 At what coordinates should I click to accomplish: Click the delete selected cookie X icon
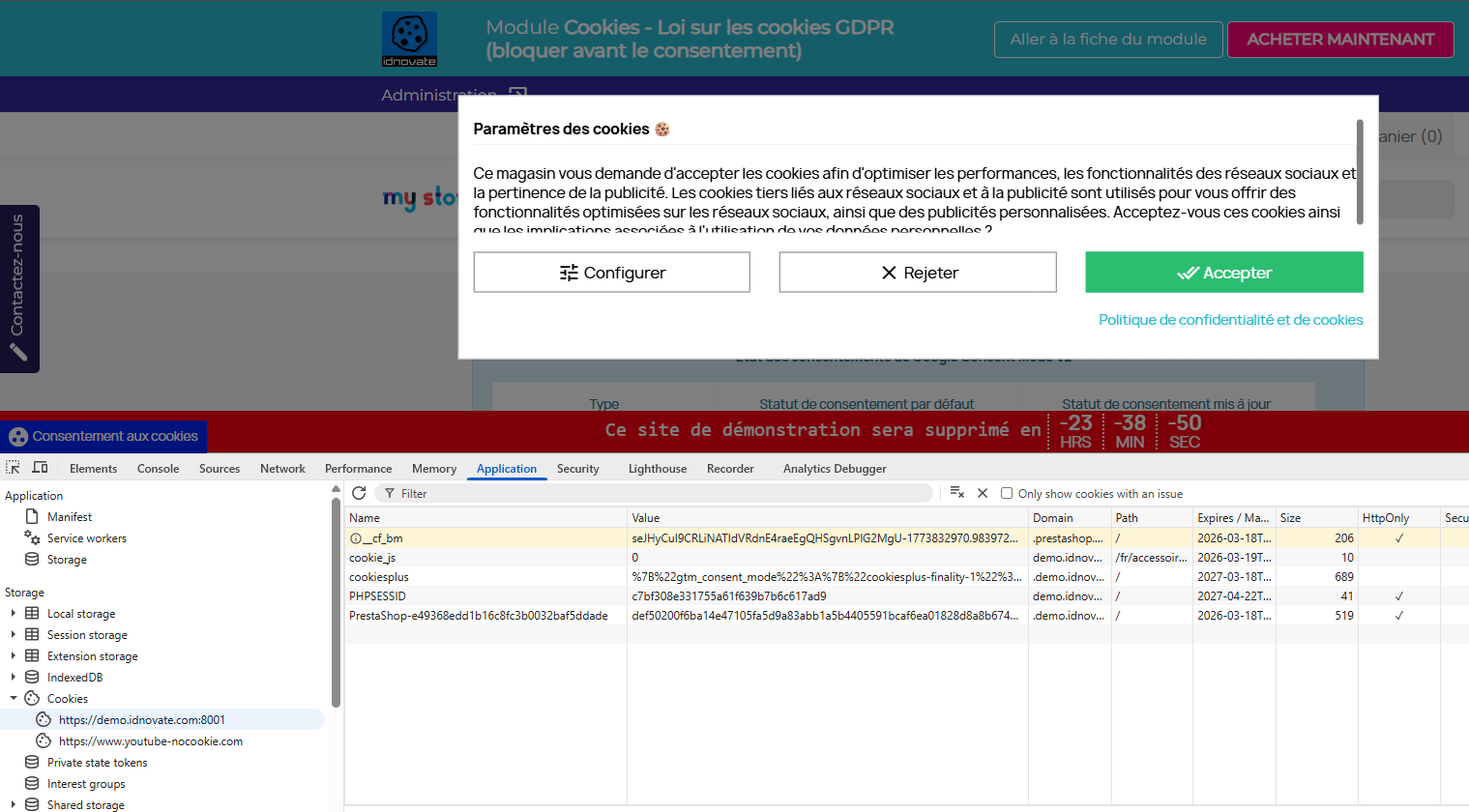point(983,493)
